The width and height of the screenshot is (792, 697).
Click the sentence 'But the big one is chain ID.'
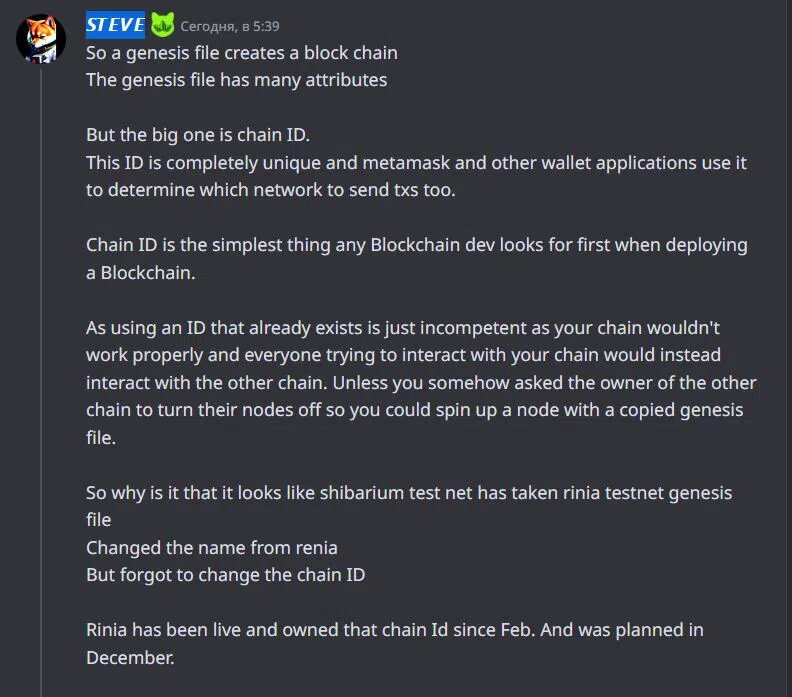pyautogui.click(x=197, y=135)
